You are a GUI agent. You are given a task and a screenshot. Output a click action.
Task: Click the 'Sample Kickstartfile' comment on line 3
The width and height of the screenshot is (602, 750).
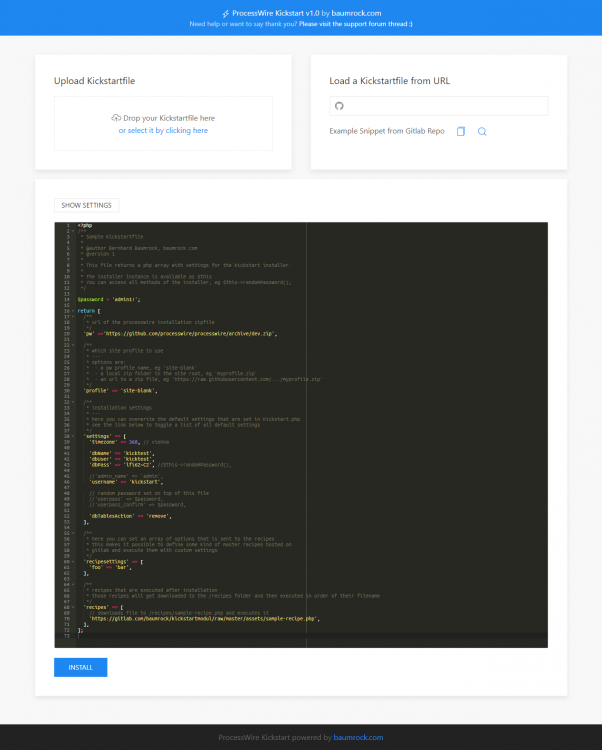(112, 237)
